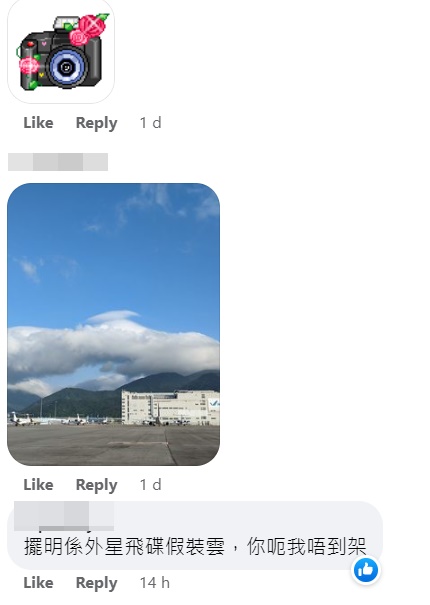Click the white cargo building in the photo

[171, 408]
